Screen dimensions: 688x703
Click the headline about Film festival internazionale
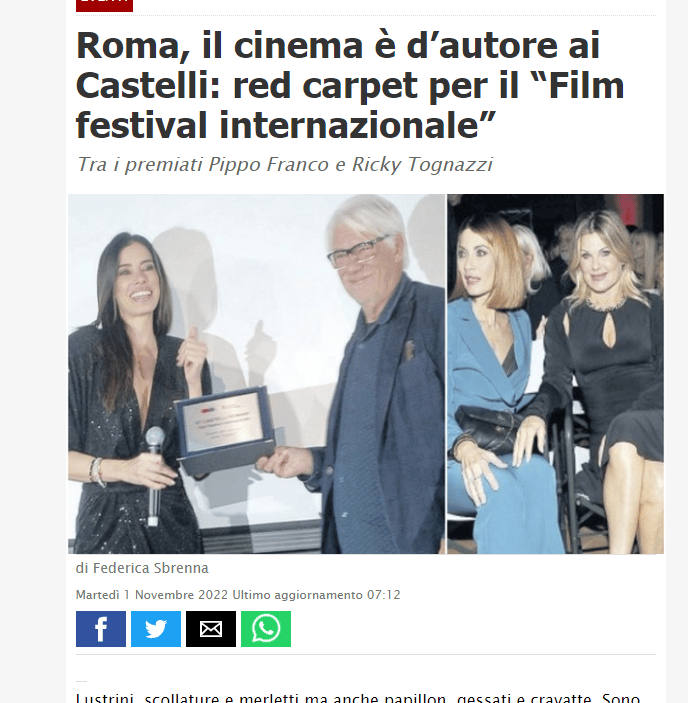pos(350,85)
